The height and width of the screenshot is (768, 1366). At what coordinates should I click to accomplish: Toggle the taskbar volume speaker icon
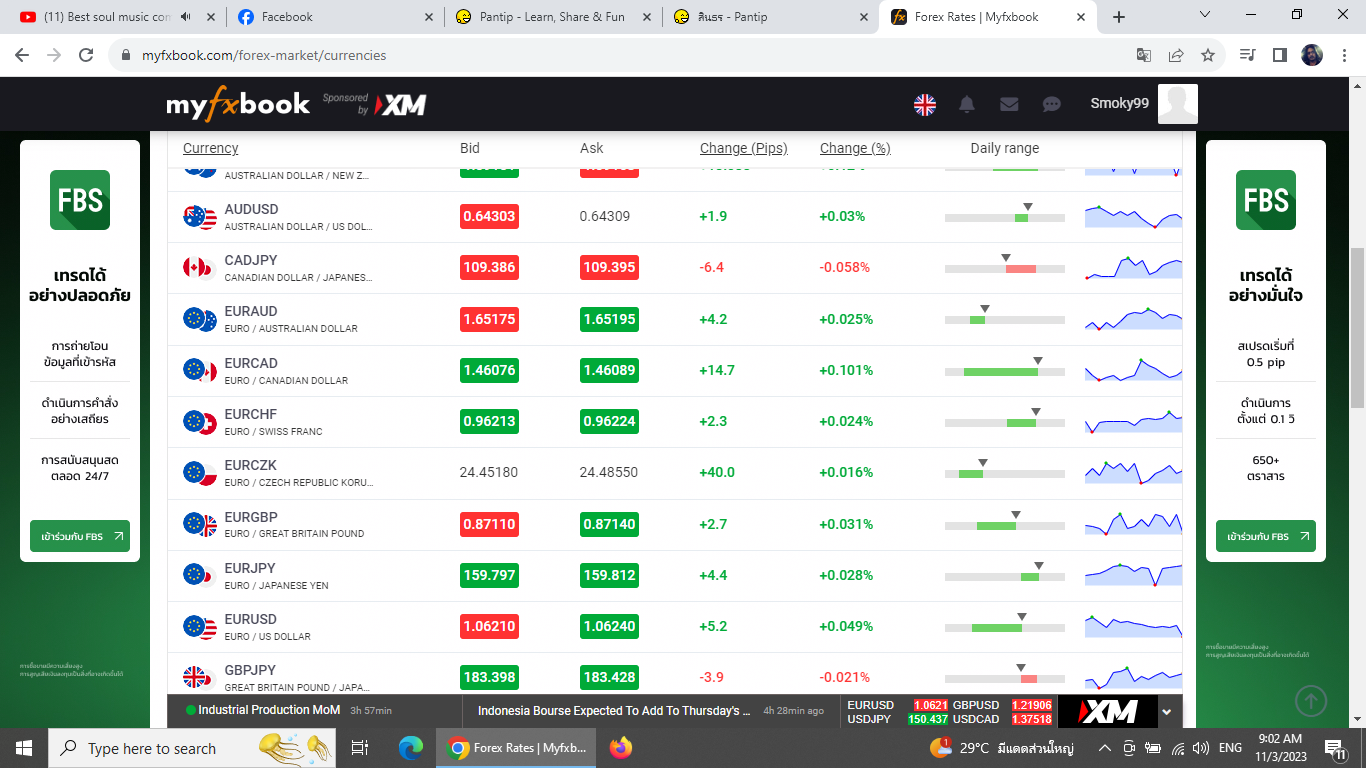point(1201,747)
